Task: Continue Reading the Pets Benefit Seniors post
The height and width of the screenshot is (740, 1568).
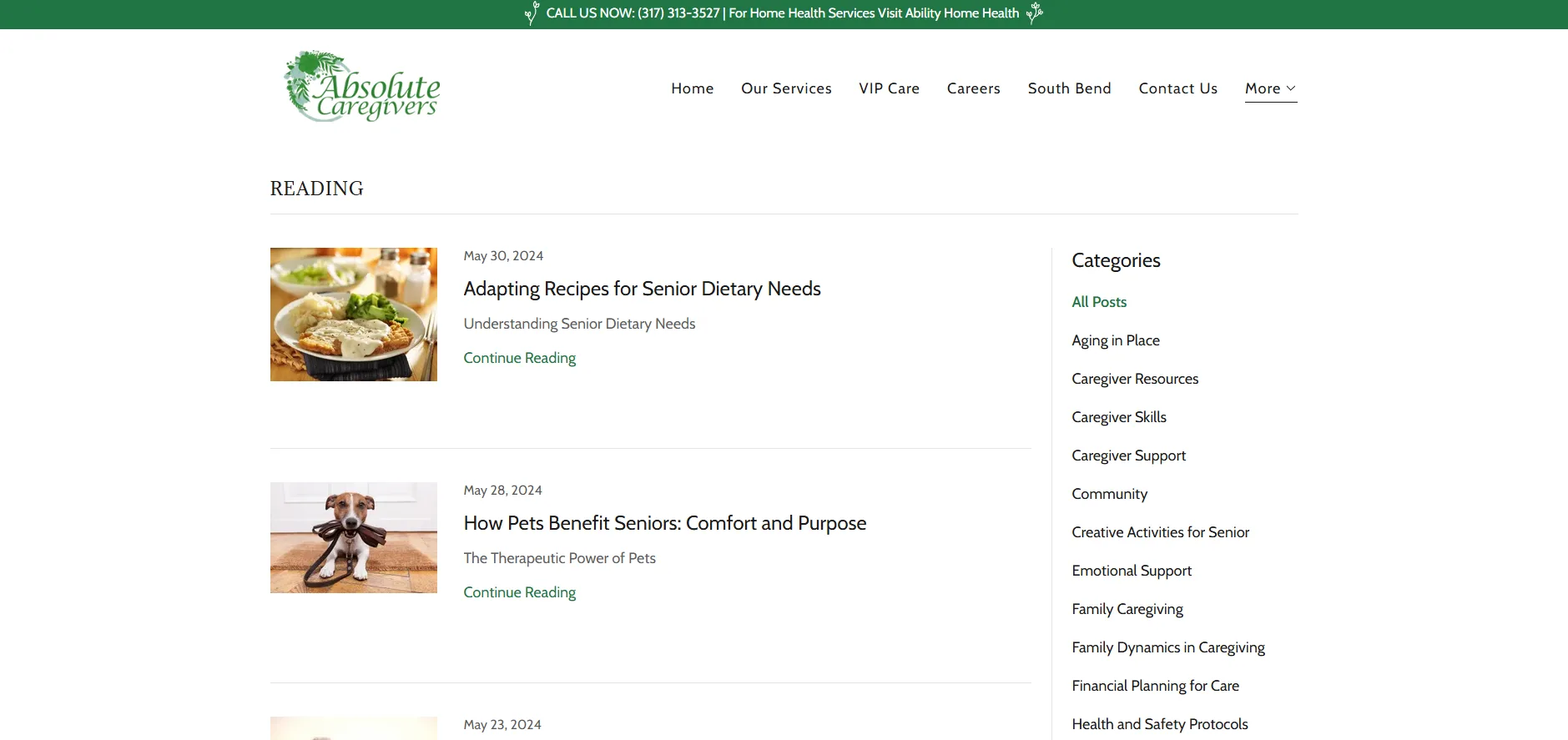Action: 520,592
